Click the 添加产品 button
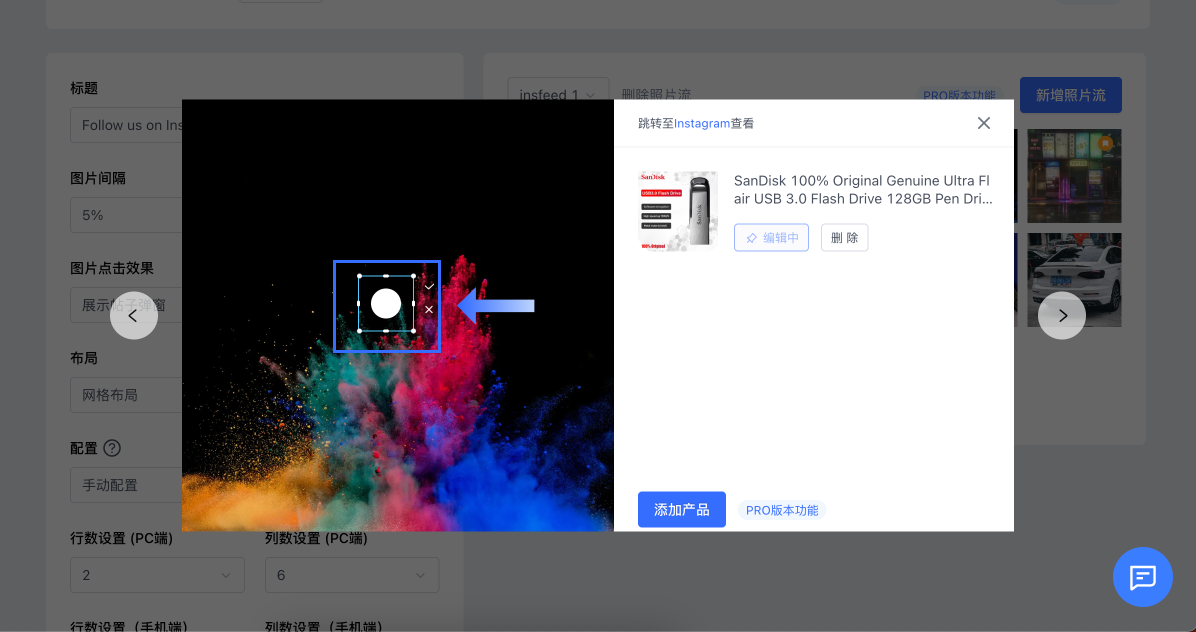This screenshot has height=632, width=1196. pos(681,510)
